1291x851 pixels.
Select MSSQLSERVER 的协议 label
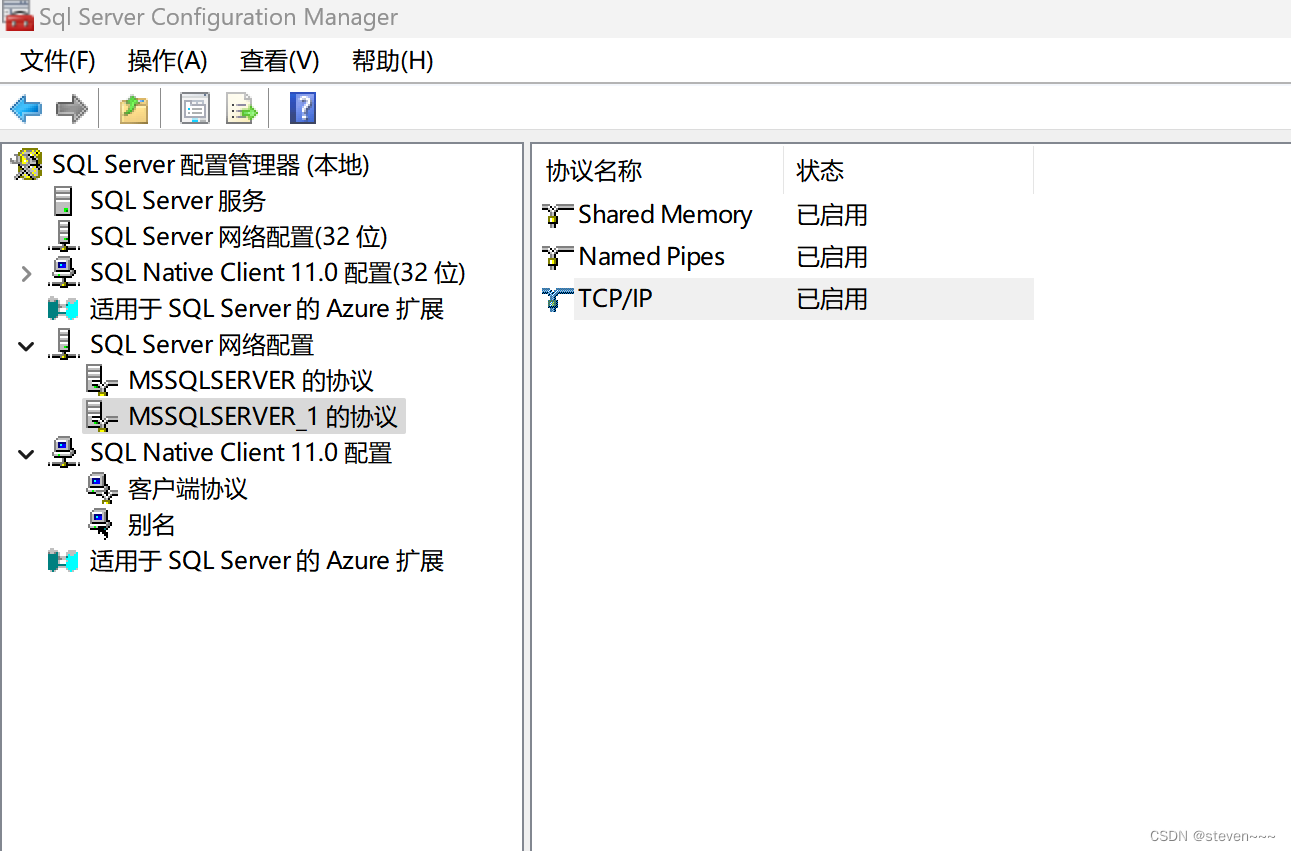pyautogui.click(x=251, y=381)
